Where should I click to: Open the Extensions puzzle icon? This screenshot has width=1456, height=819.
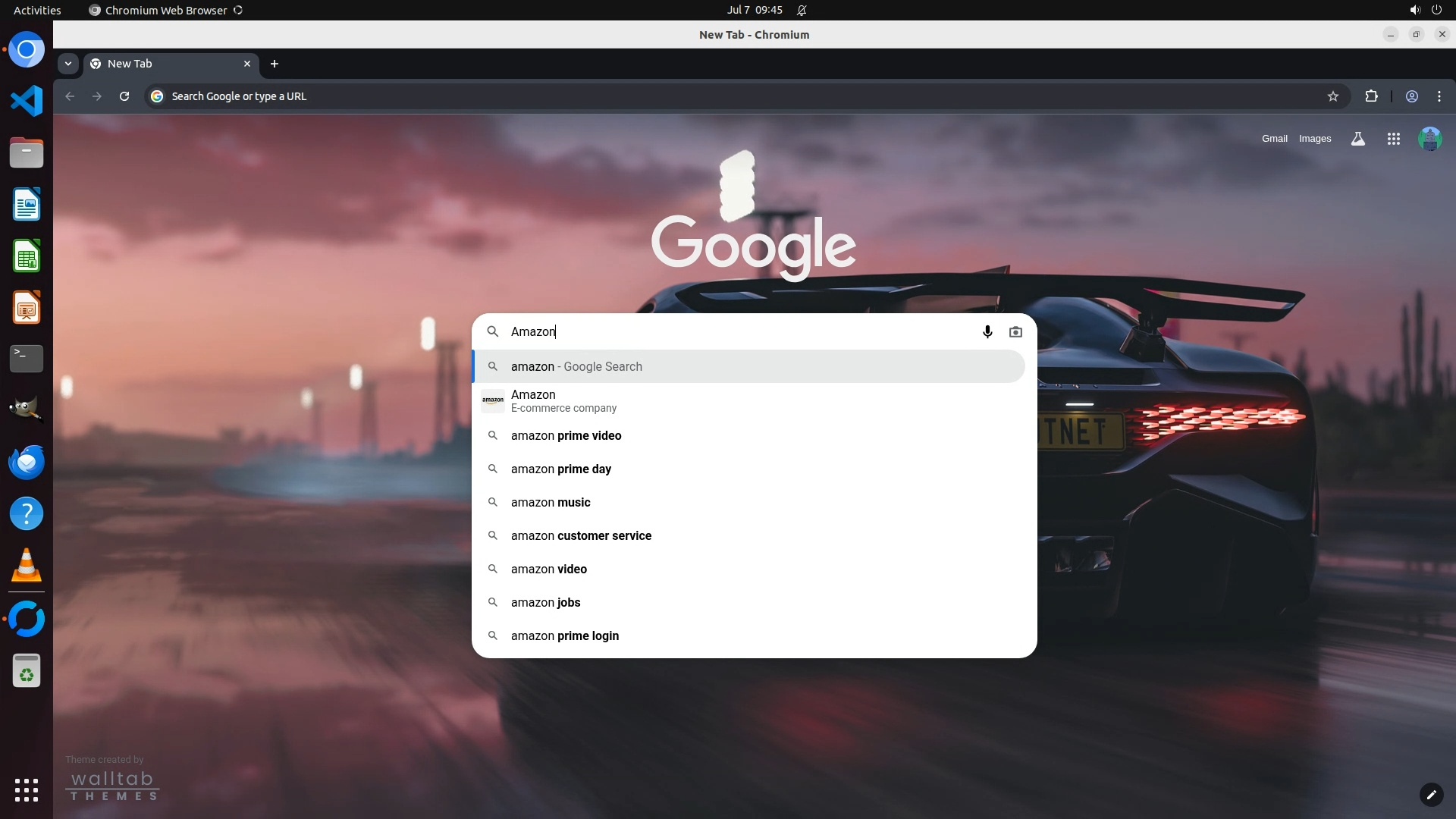point(1371,96)
